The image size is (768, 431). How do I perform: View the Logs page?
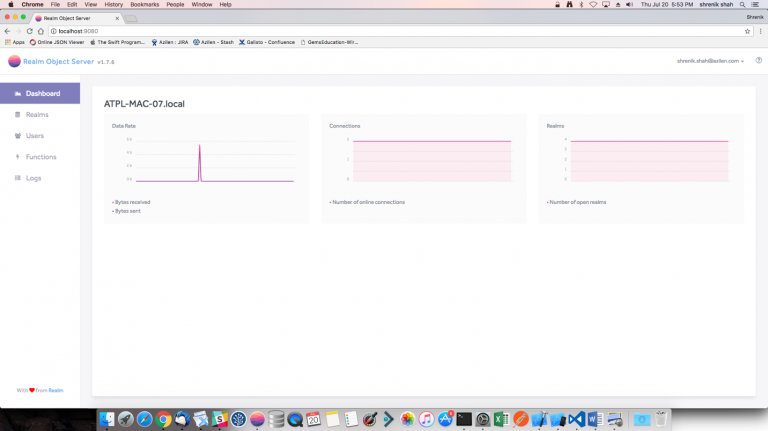33,178
